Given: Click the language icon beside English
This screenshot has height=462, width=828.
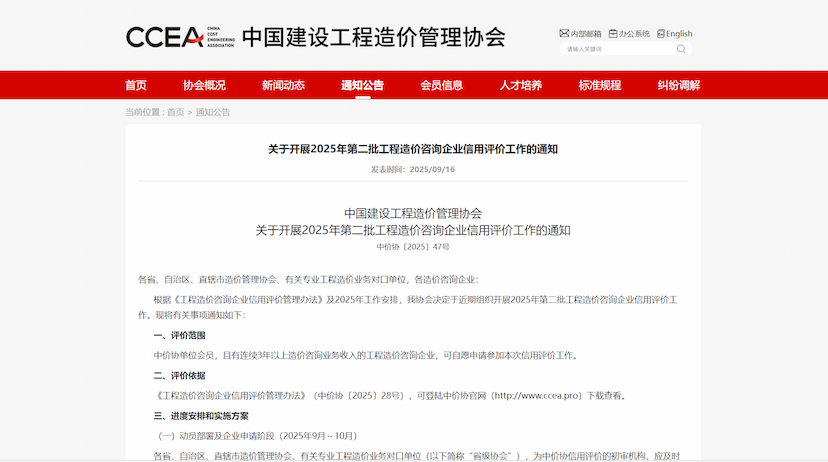Looking at the screenshot, I should [661, 33].
